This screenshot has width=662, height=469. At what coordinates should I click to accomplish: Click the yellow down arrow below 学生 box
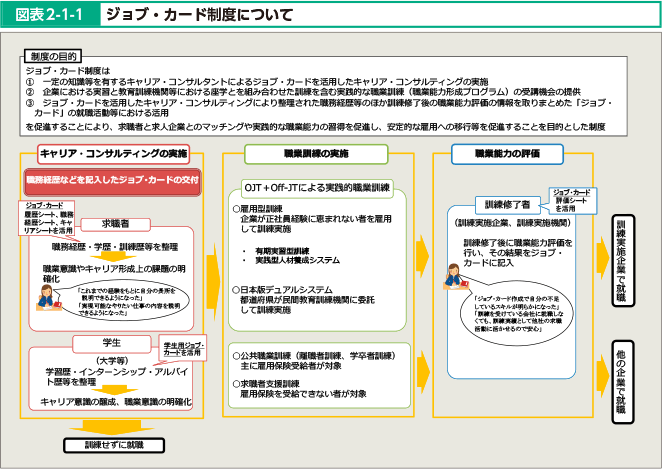point(112,389)
